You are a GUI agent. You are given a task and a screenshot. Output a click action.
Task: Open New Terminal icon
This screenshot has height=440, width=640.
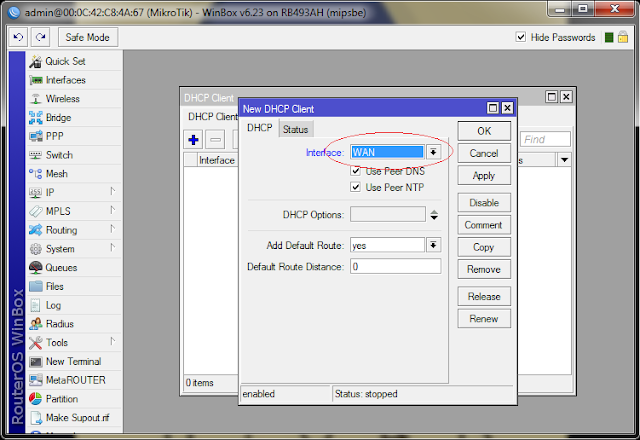36,362
